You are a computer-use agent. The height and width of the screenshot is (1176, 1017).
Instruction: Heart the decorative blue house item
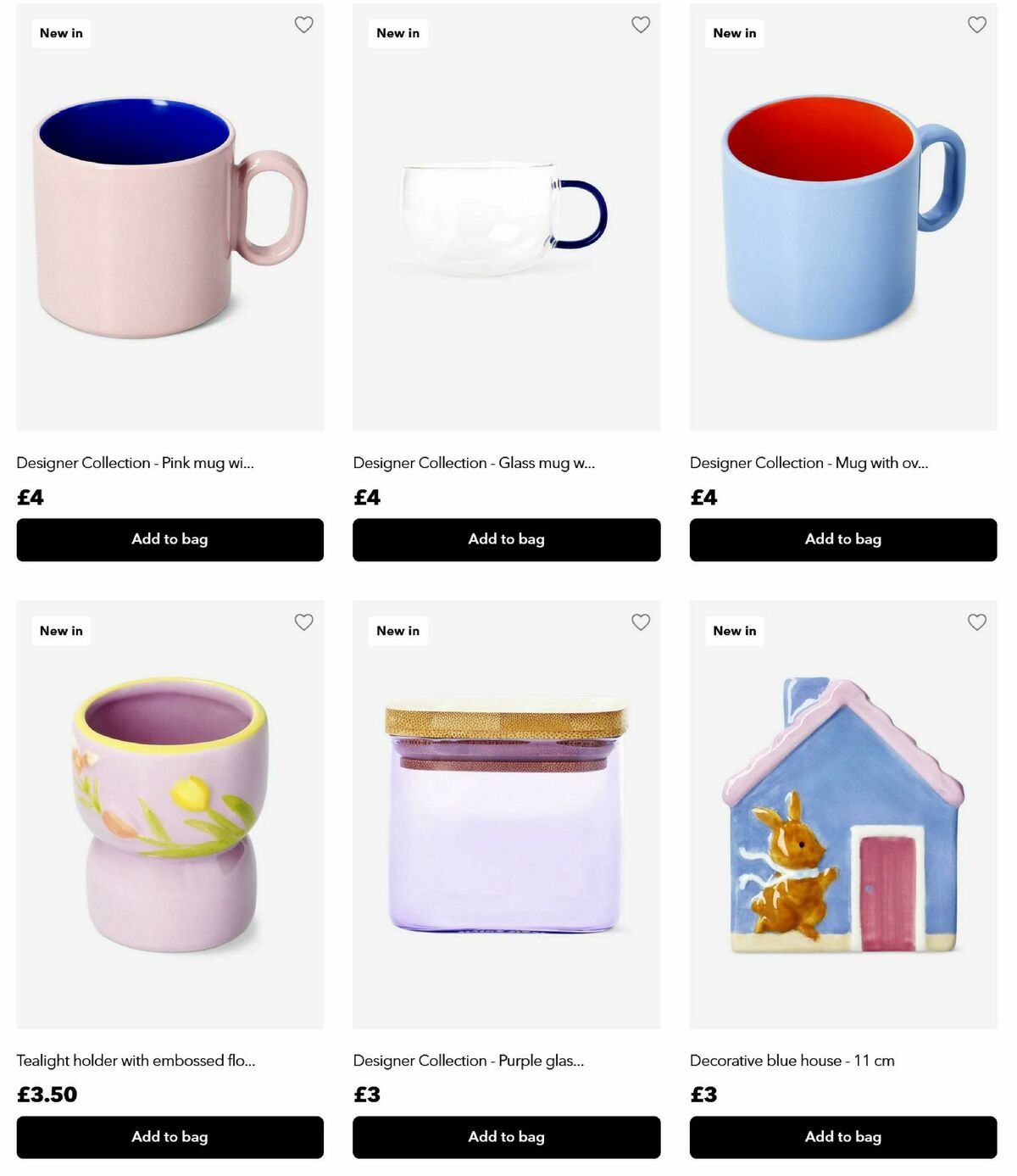977,621
